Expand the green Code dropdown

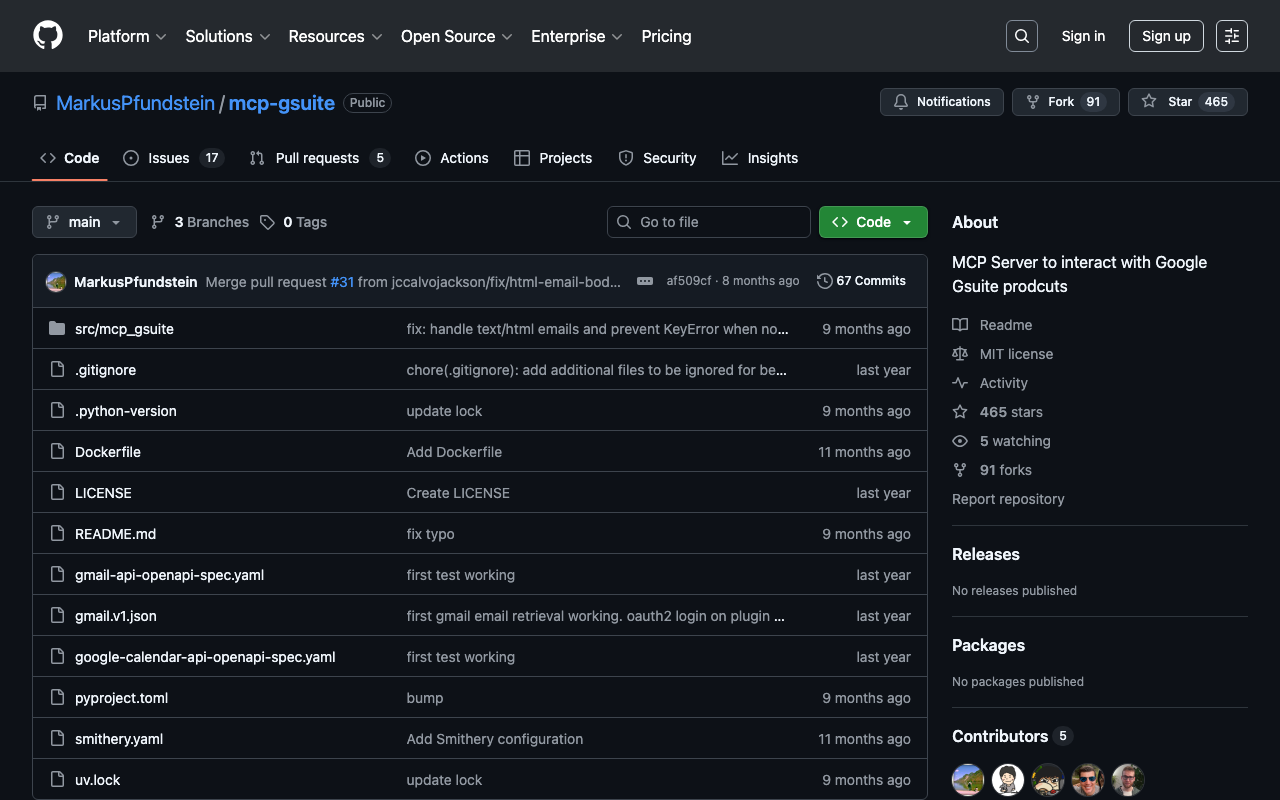872,222
